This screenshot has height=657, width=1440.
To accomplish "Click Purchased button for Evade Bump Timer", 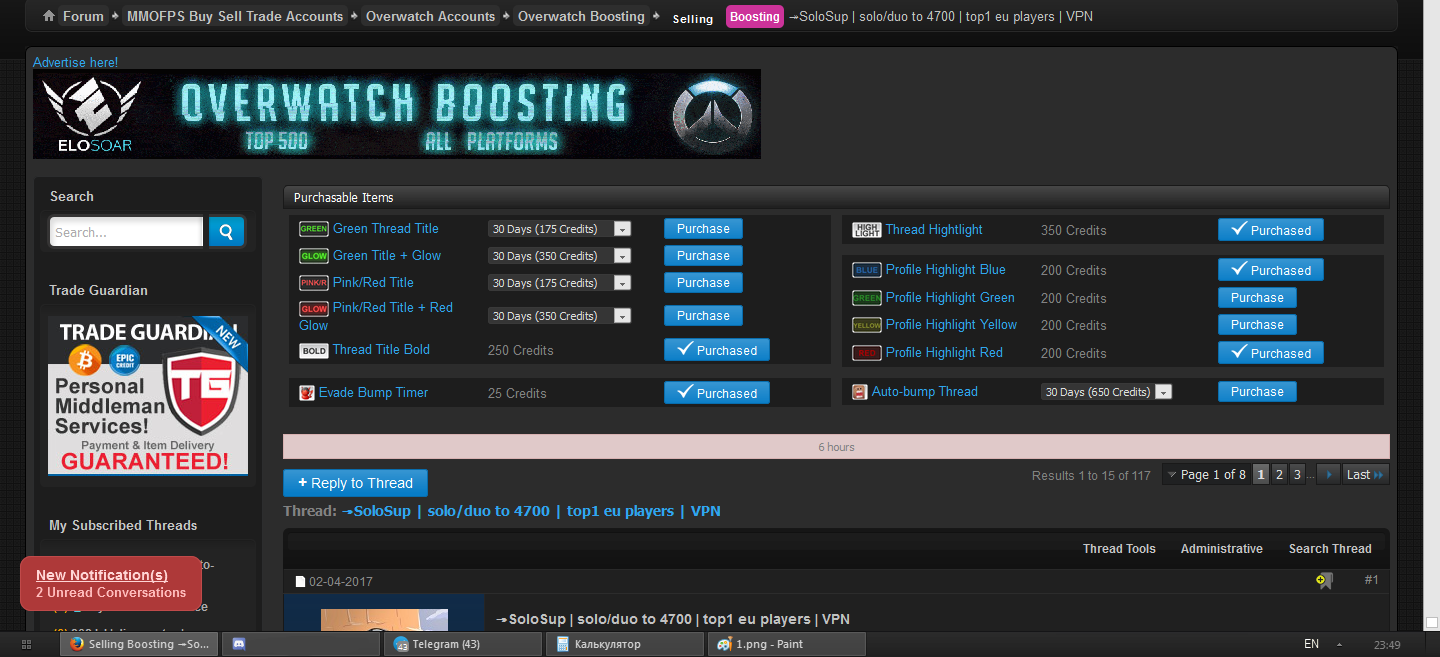I will coord(717,393).
